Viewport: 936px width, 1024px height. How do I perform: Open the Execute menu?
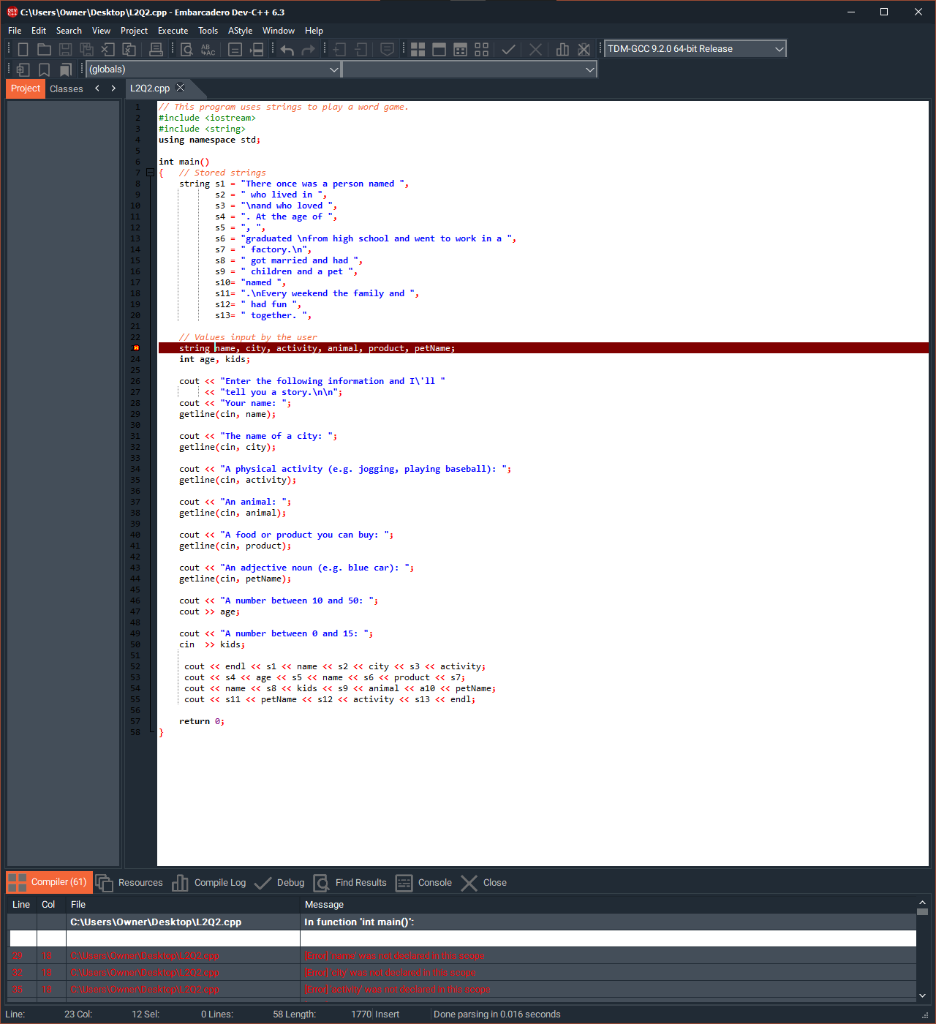coord(172,30)
